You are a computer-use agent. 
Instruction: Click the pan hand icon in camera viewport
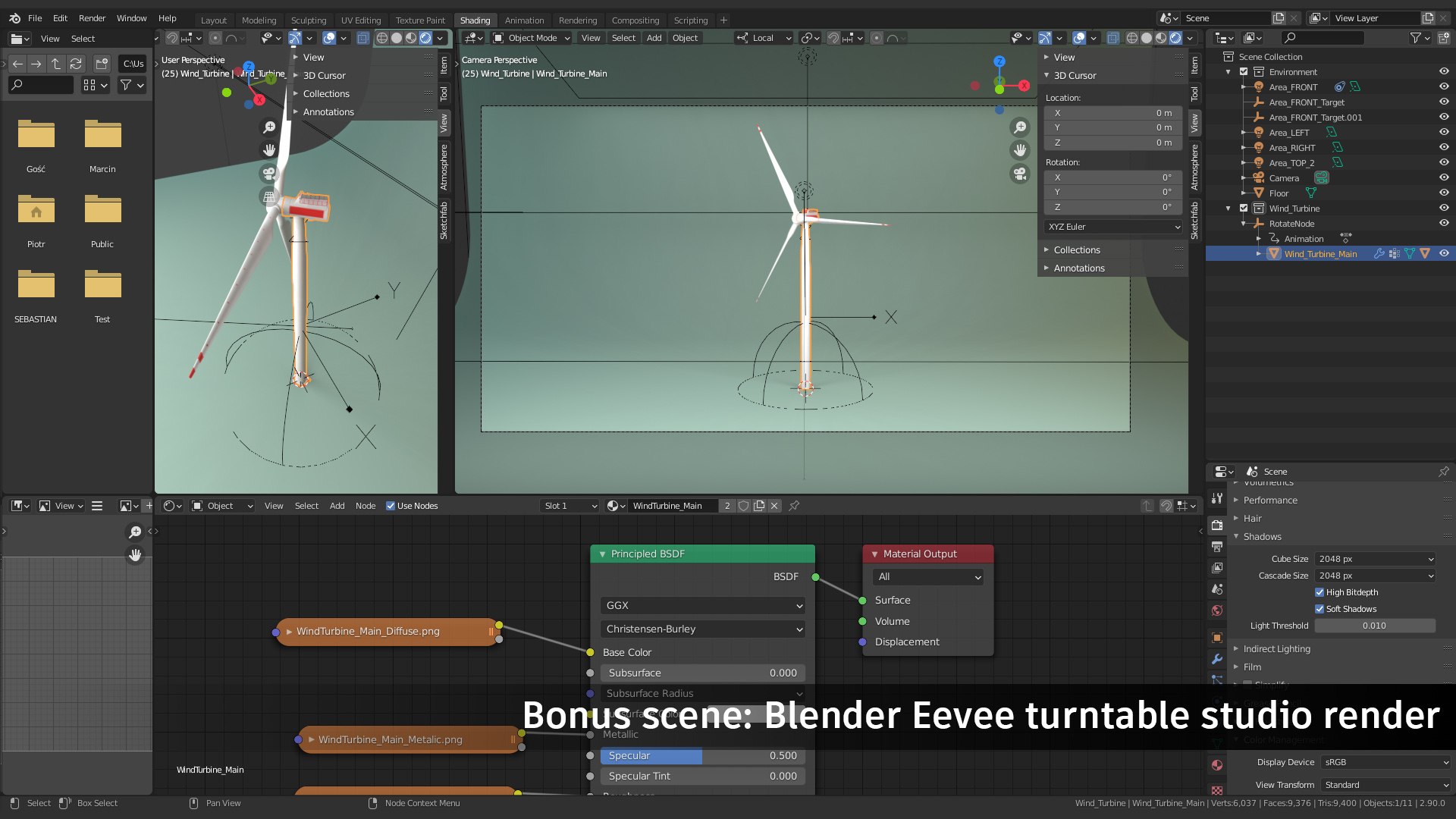[1020, 150]
